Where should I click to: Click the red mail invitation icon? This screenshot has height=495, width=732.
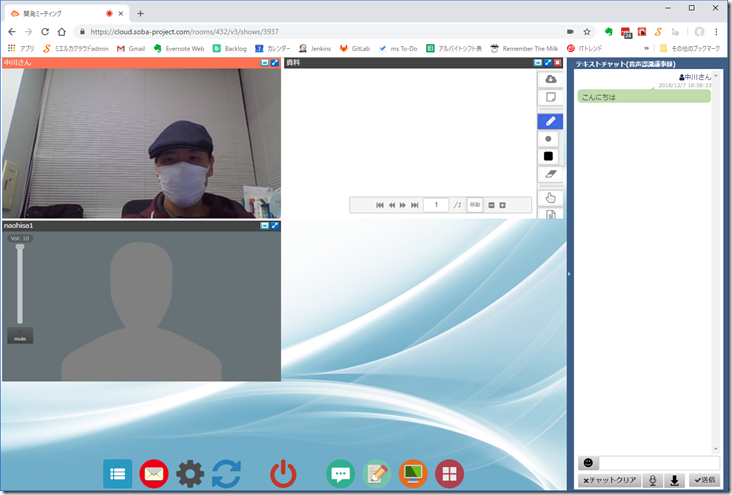click(x=154, y=474)
